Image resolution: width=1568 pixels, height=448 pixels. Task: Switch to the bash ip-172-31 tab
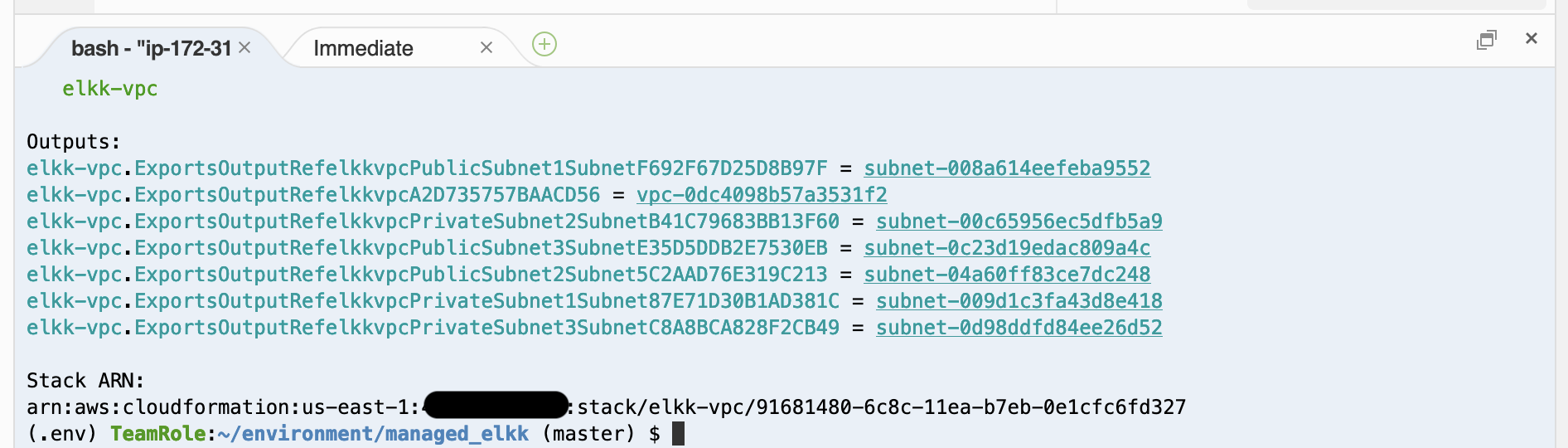click(151, 48)
